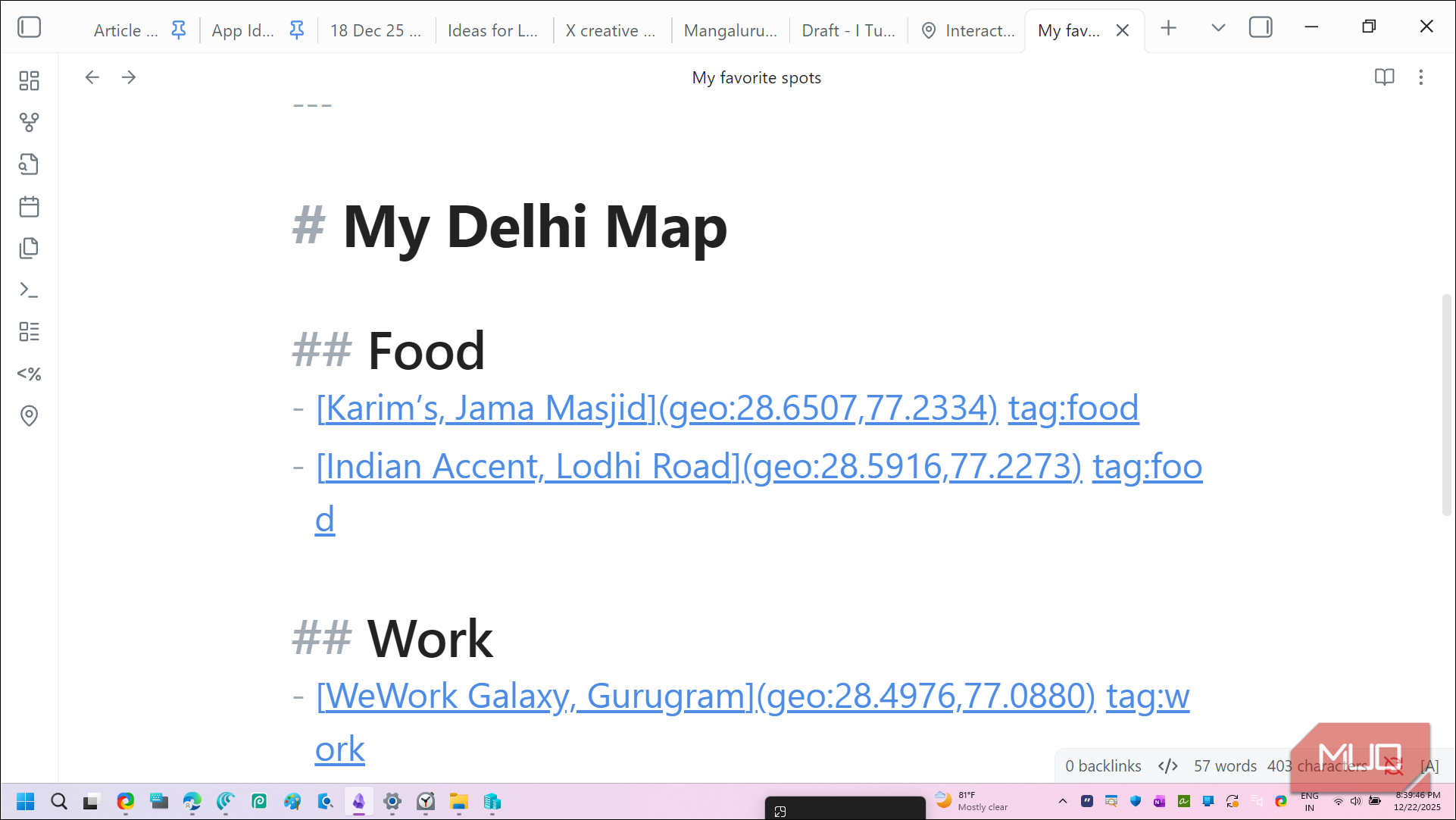This screenshot has width=1456, height=820.
Task: Click the 57 words status count
Action: [1225, 766]
